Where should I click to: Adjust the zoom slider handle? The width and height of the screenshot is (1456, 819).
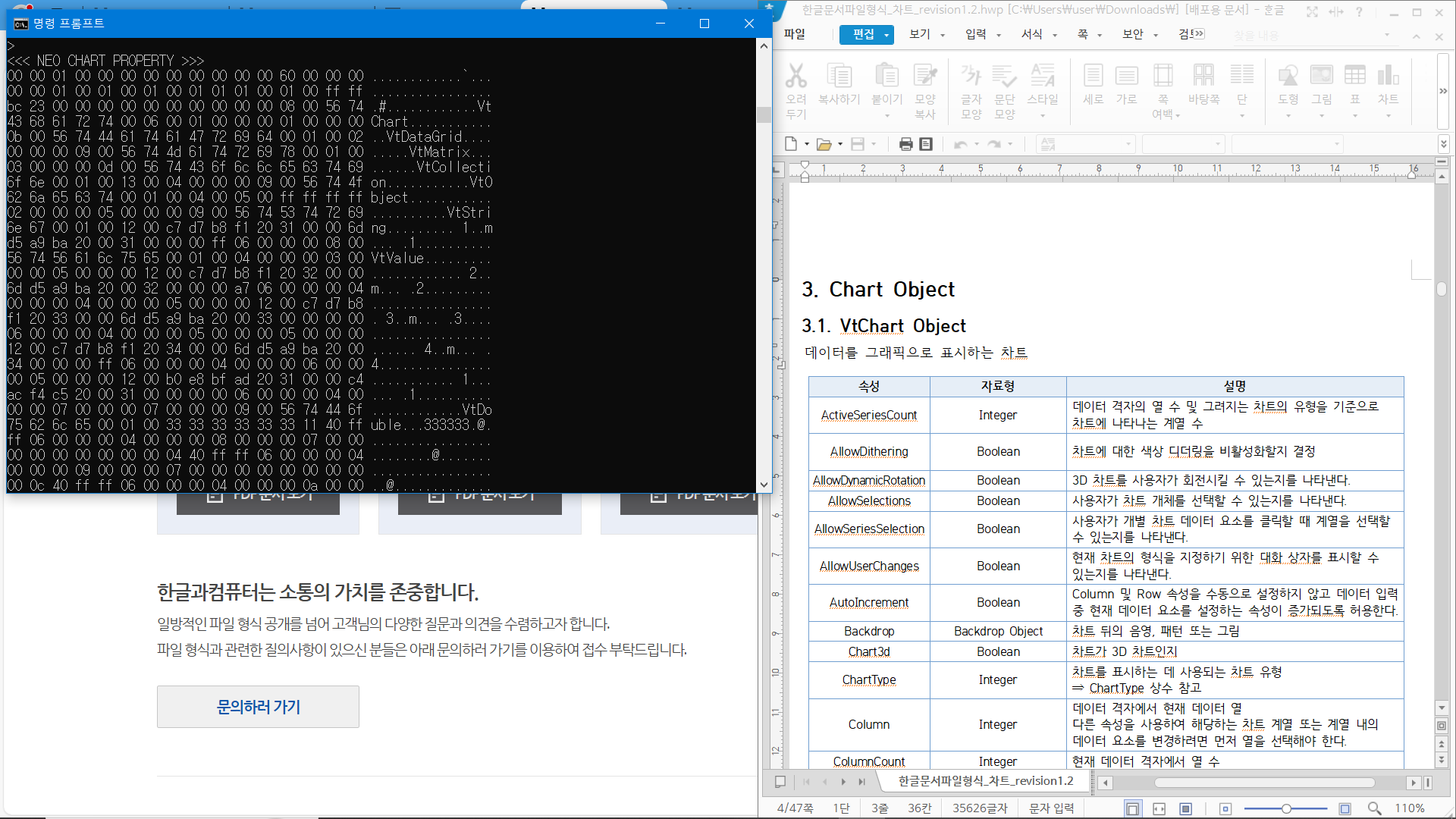1286,808
